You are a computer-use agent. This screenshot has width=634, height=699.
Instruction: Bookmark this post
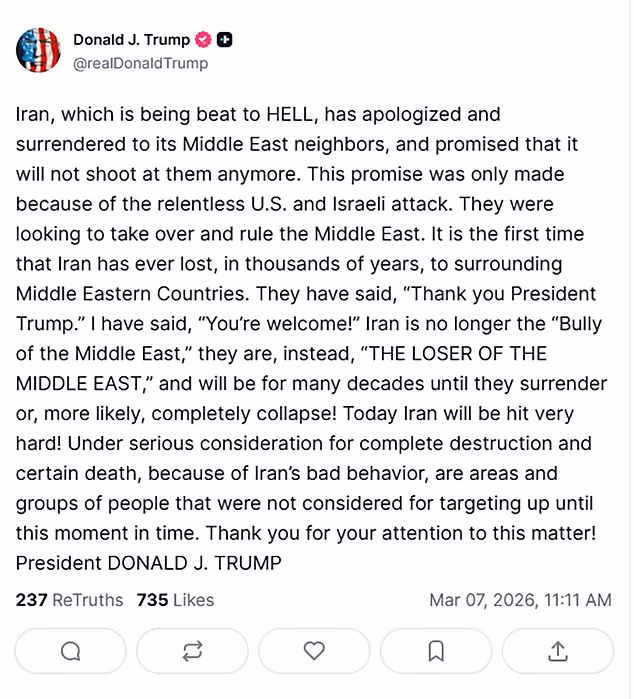[x=436, y=651]
